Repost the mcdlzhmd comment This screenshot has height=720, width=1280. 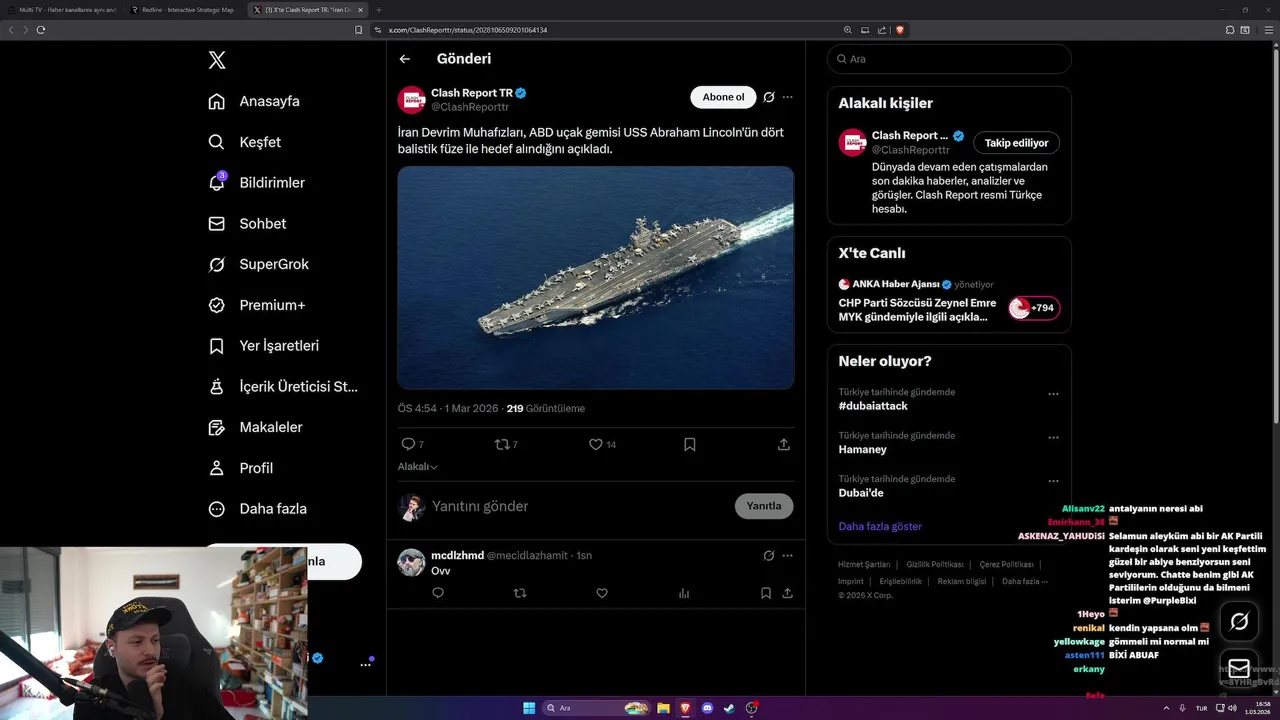click(x=520, y=593)
